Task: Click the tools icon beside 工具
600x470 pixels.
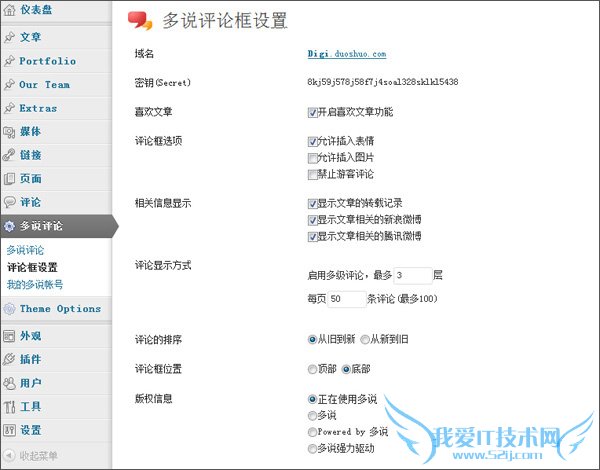Action: [x=10, y=407]
